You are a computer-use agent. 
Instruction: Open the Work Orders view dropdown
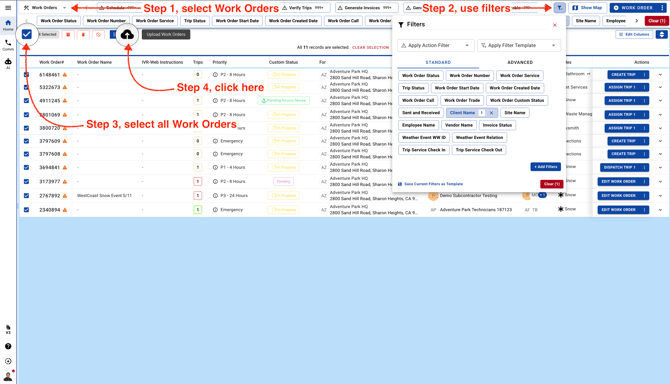[x=45, y=8]
